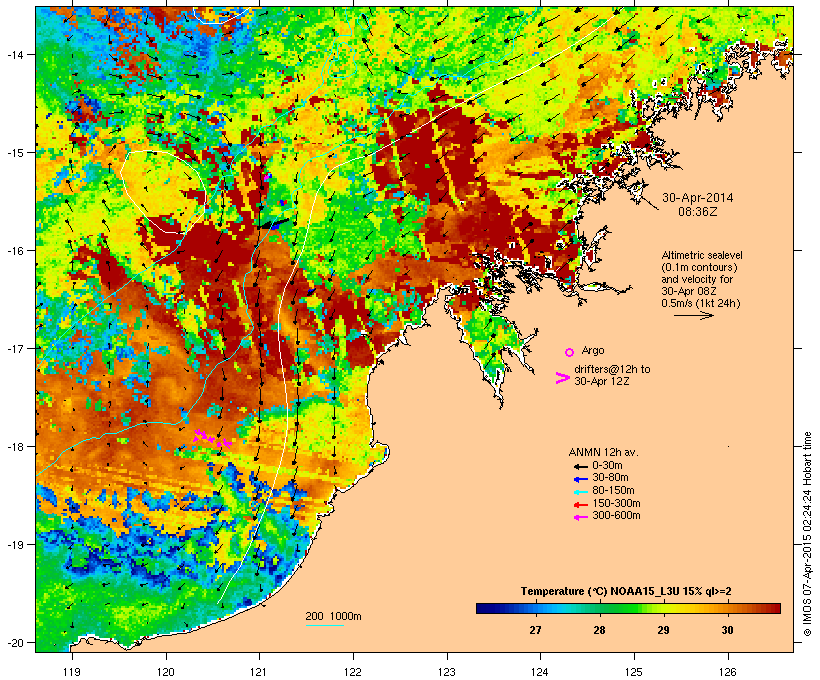Click the cyan 80-150m arrow in legend
Image resolution: width=820 pixels, height=680 pixels.
(580, 492)
